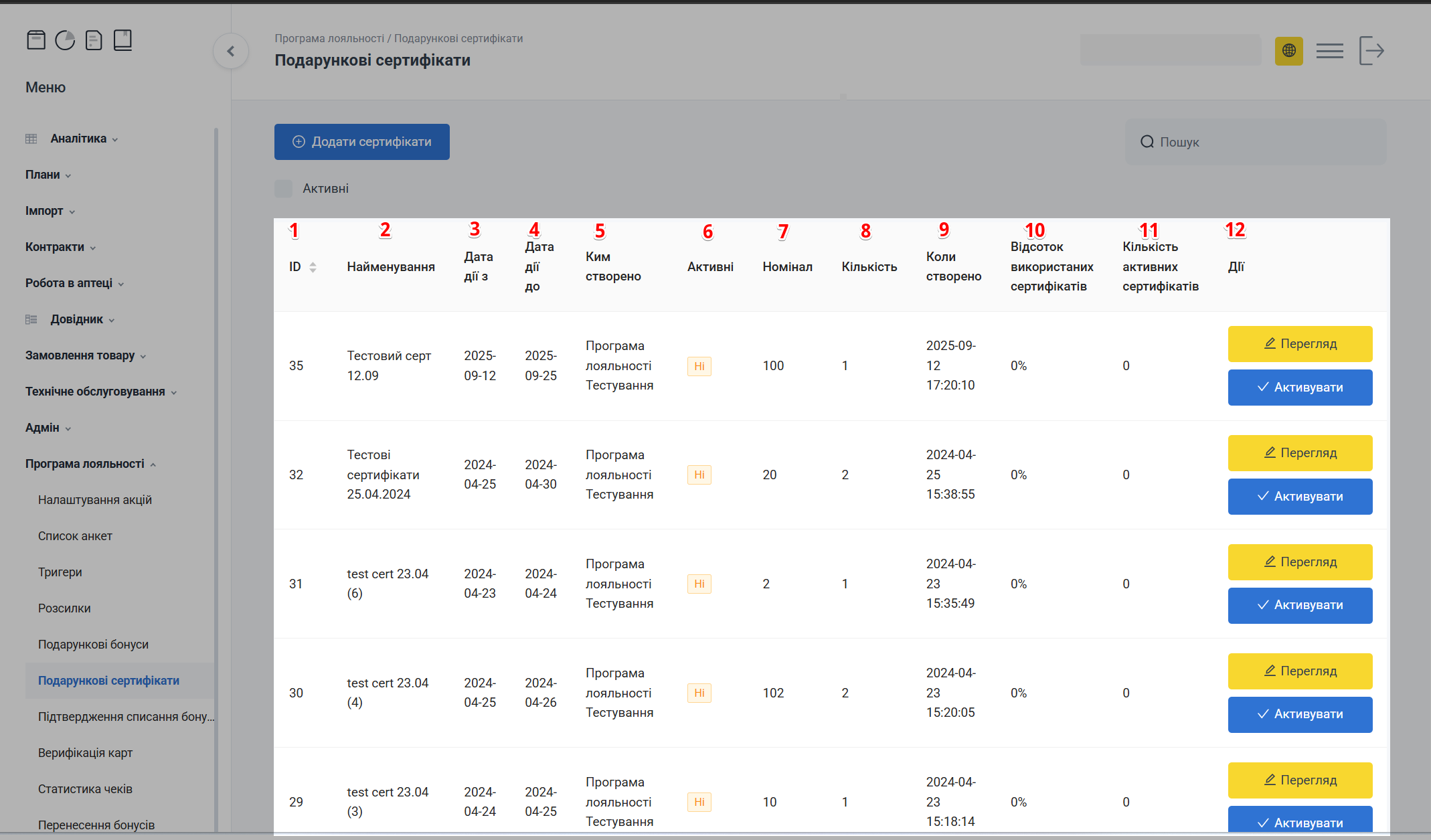This screenshot has height=840, width=1431.
Task: Click the Додати сертифікати button
Action: pyautogui.click(x=361, y=142)
